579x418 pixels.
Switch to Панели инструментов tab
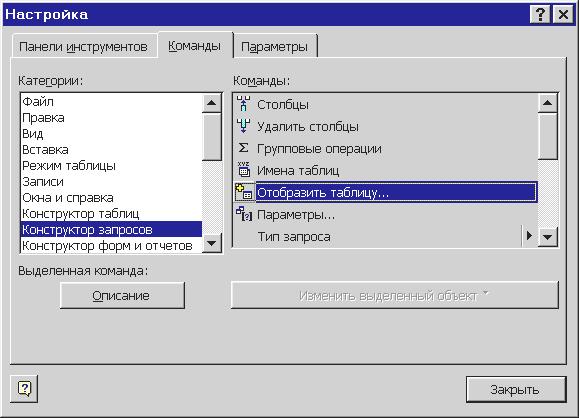83,47
